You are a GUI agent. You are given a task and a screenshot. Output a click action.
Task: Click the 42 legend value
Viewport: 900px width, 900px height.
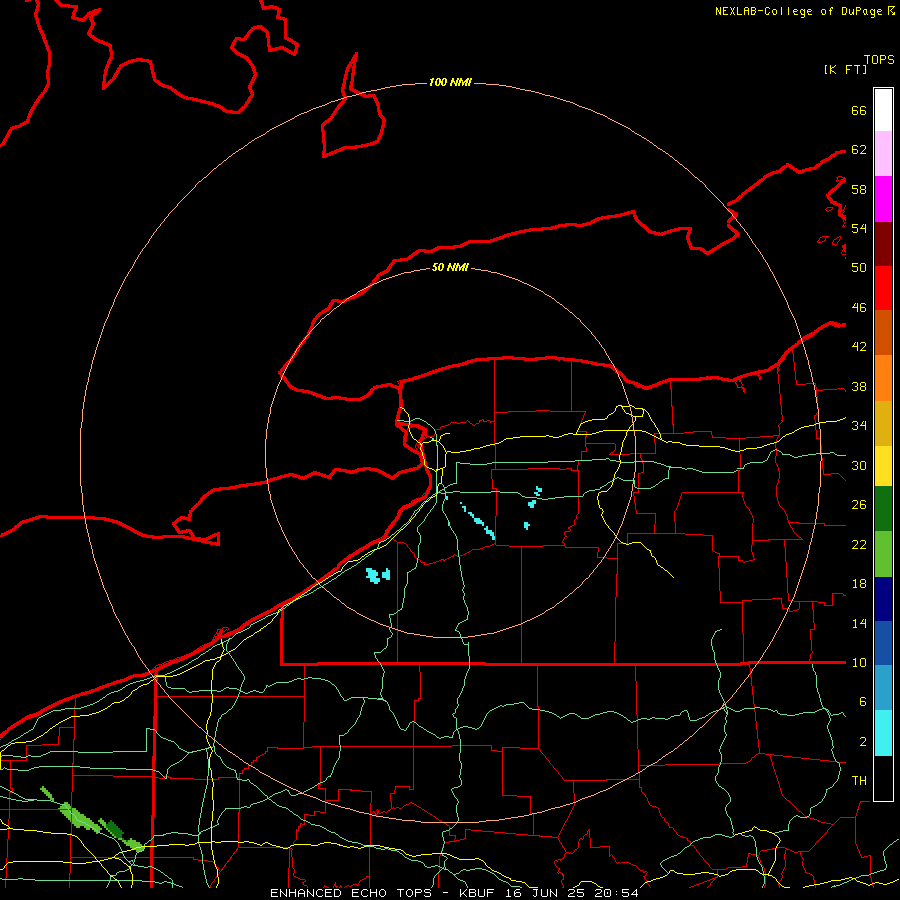859,346
